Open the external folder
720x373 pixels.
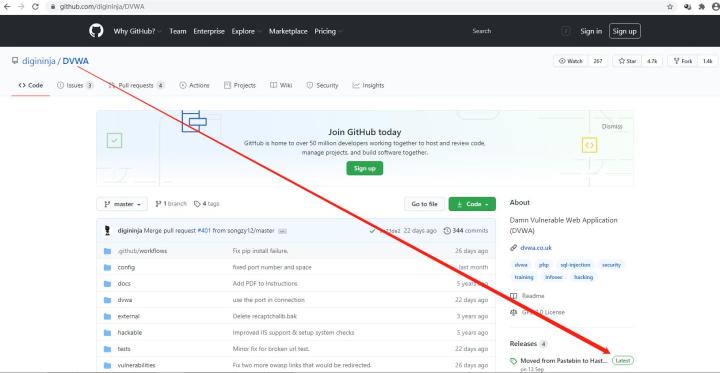pyautogui.click(x=128, y=316)
